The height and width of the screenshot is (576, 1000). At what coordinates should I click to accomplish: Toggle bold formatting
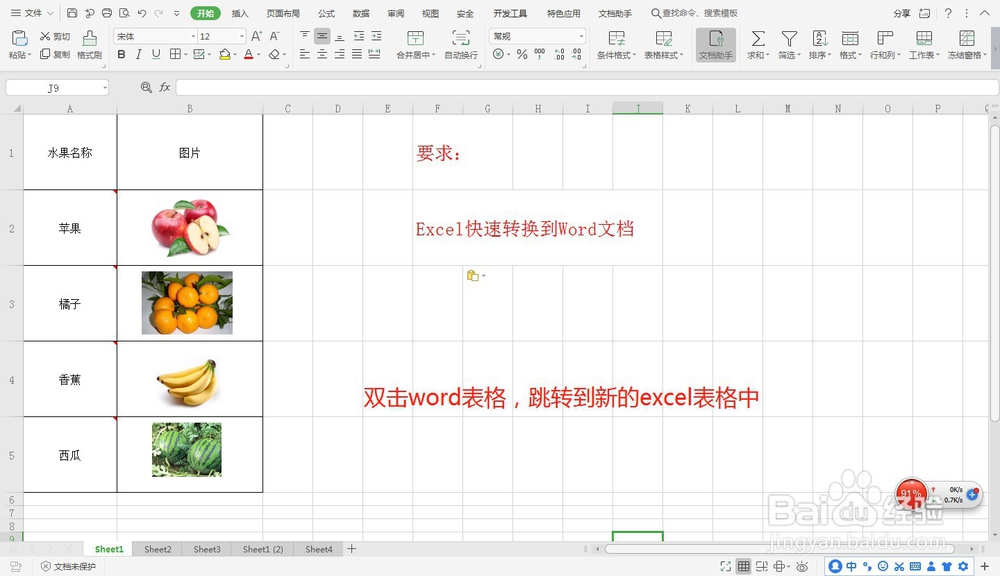[x=120, y=54]
